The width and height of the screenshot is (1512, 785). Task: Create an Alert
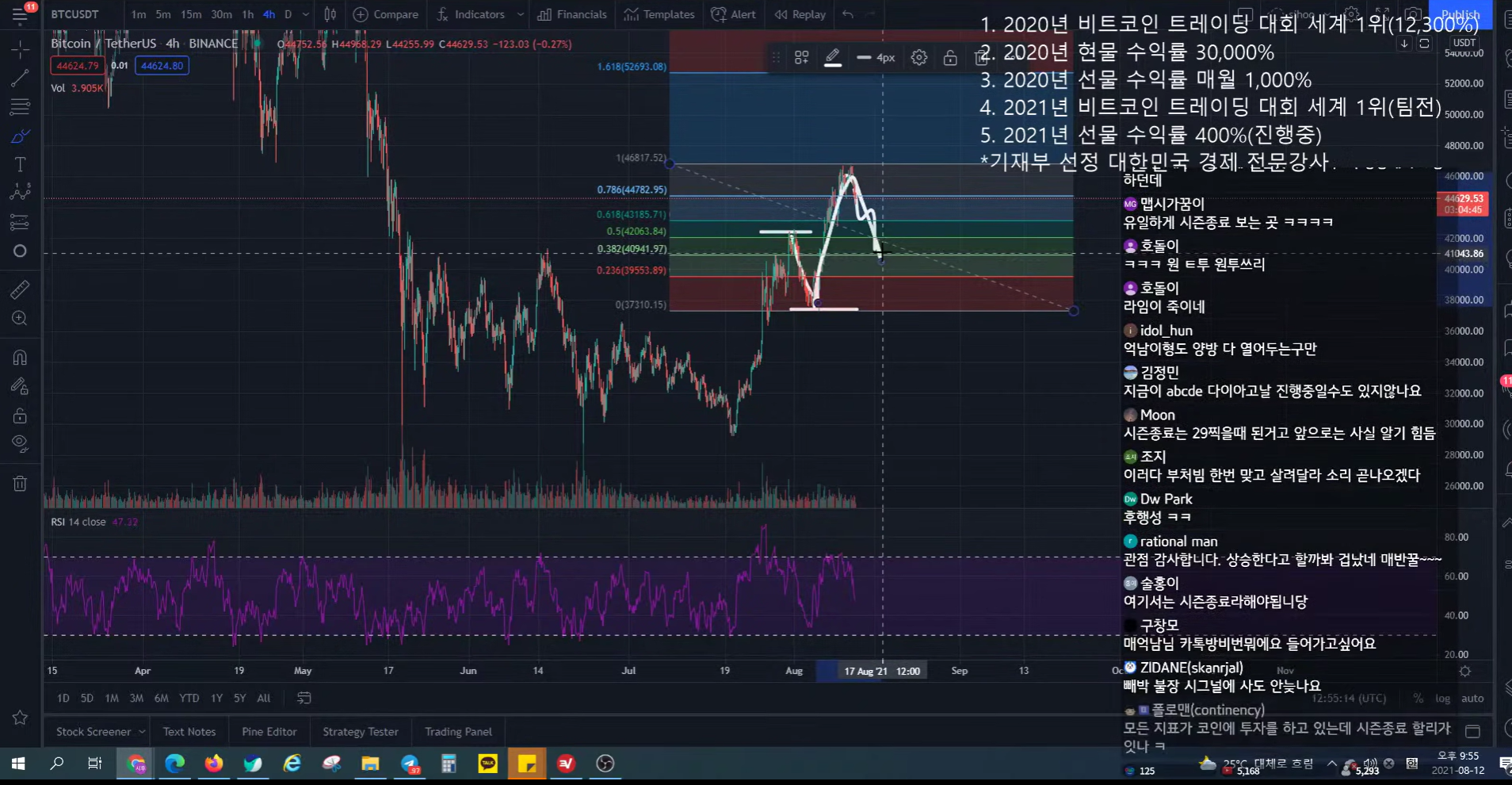[734, 14]
